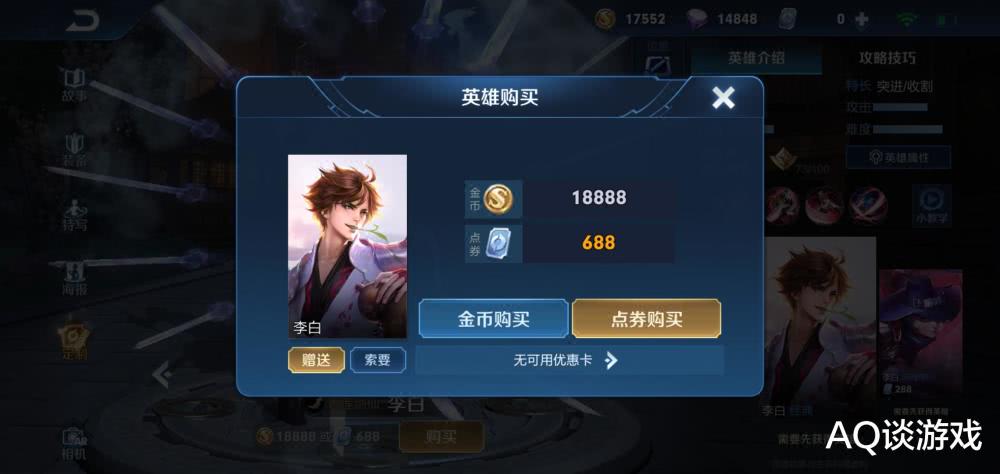Switch to the 攻略技巧 tab

(x=887, y=58)
